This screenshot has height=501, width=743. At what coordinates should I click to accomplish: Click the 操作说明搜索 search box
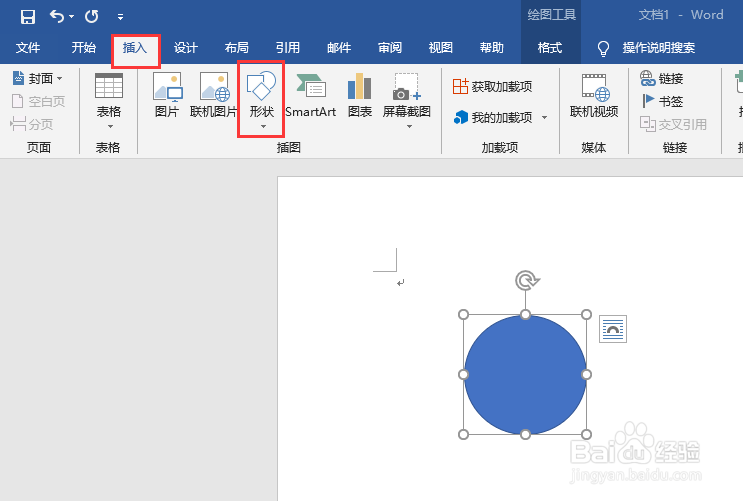(659, 47)
